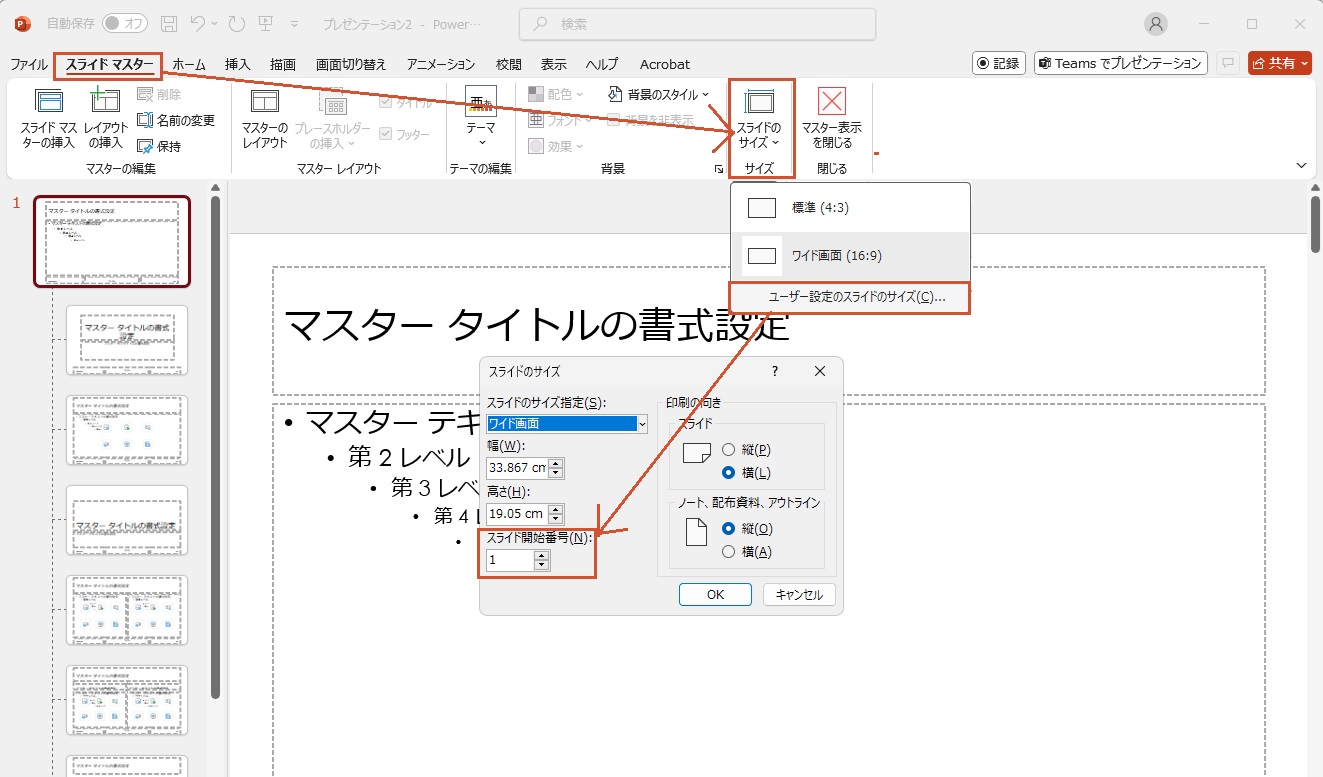The width and height of the screenshot is (1323, 777).
Task: Switch to Animations (アニメーション) tab
Action: pos(441,64)
